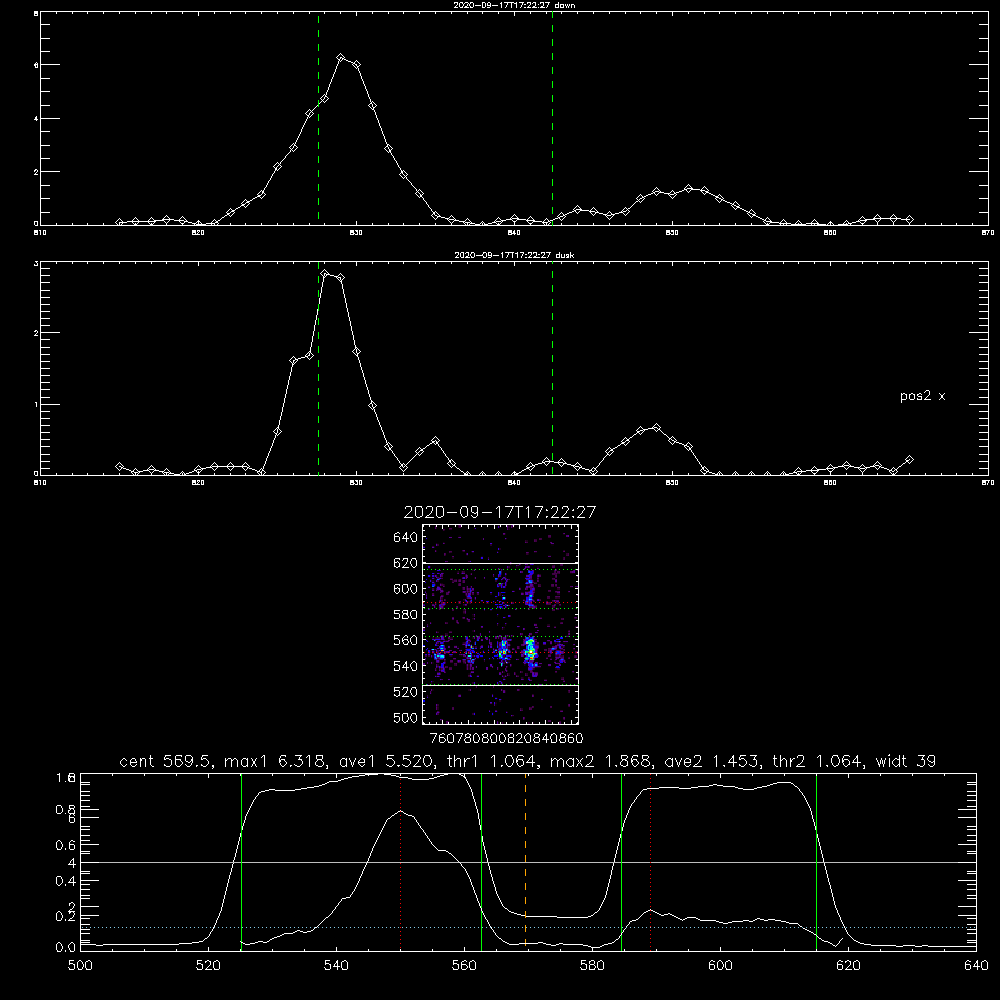
Task: Click the timestamp title above the spectral image
Action: pyautogui.click(x=499, y=512)
